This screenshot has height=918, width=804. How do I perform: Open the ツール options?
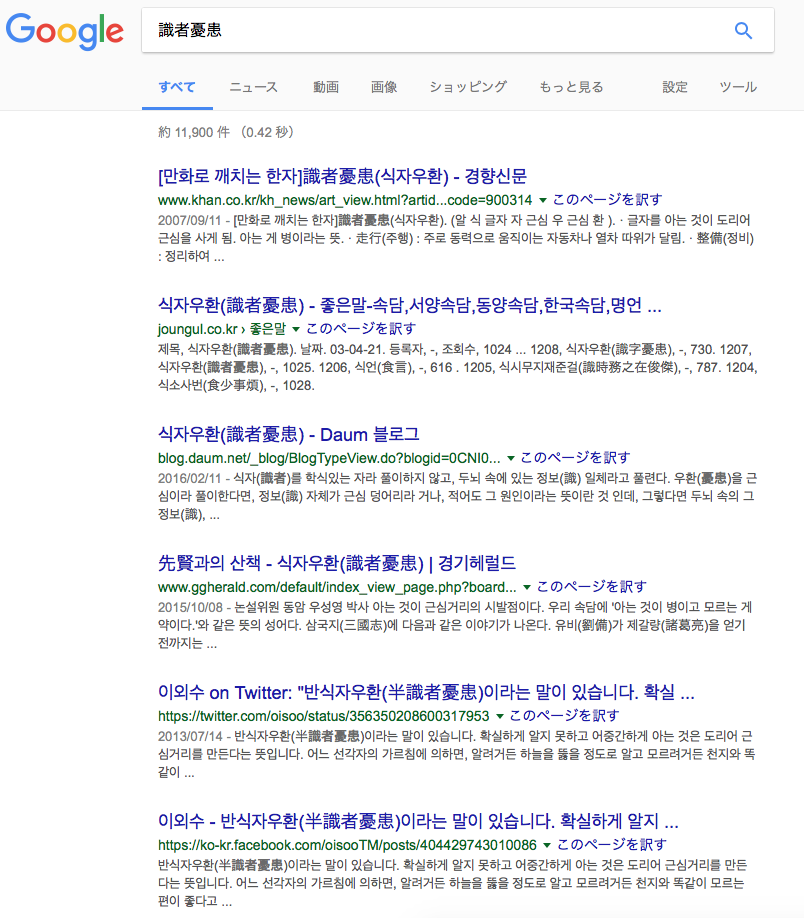tap(738, 87)
